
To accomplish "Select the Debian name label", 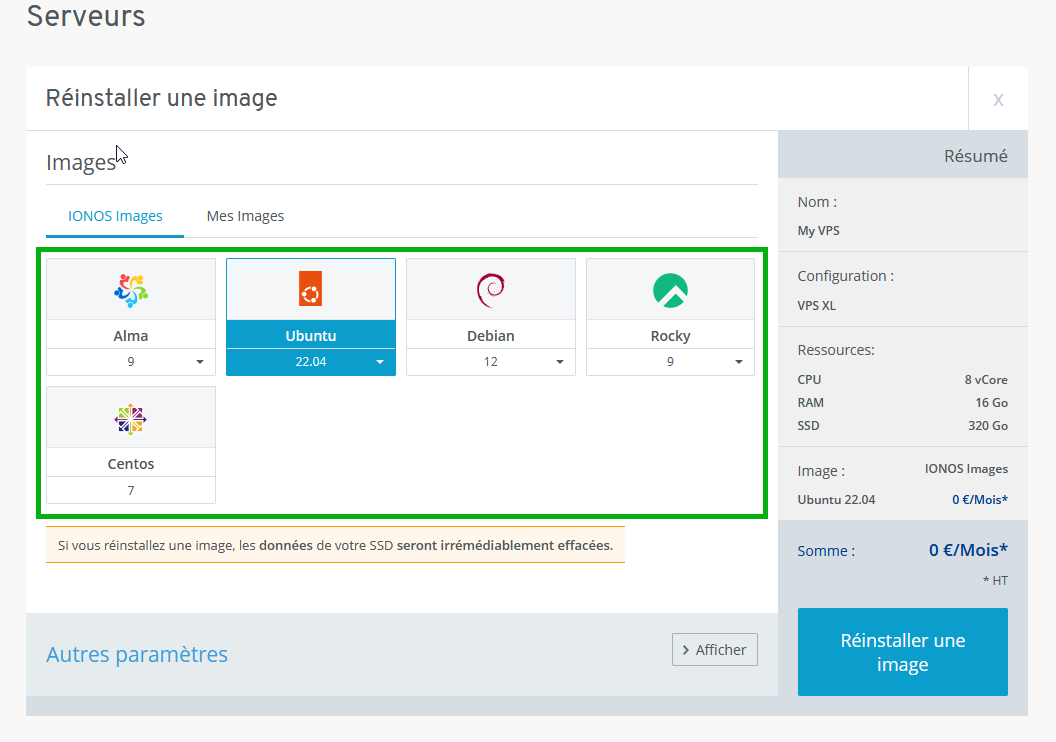I will tap(490, 335).
